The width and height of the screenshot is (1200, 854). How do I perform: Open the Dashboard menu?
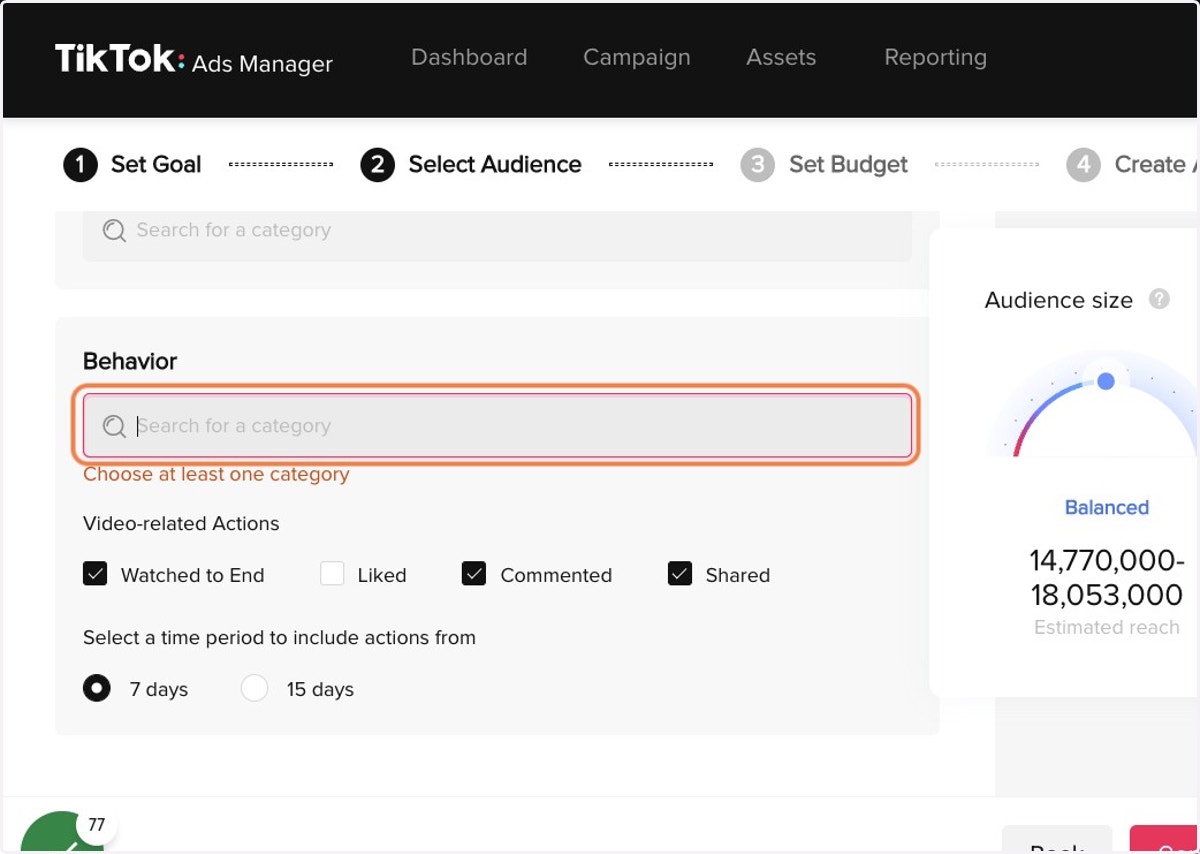469,58
